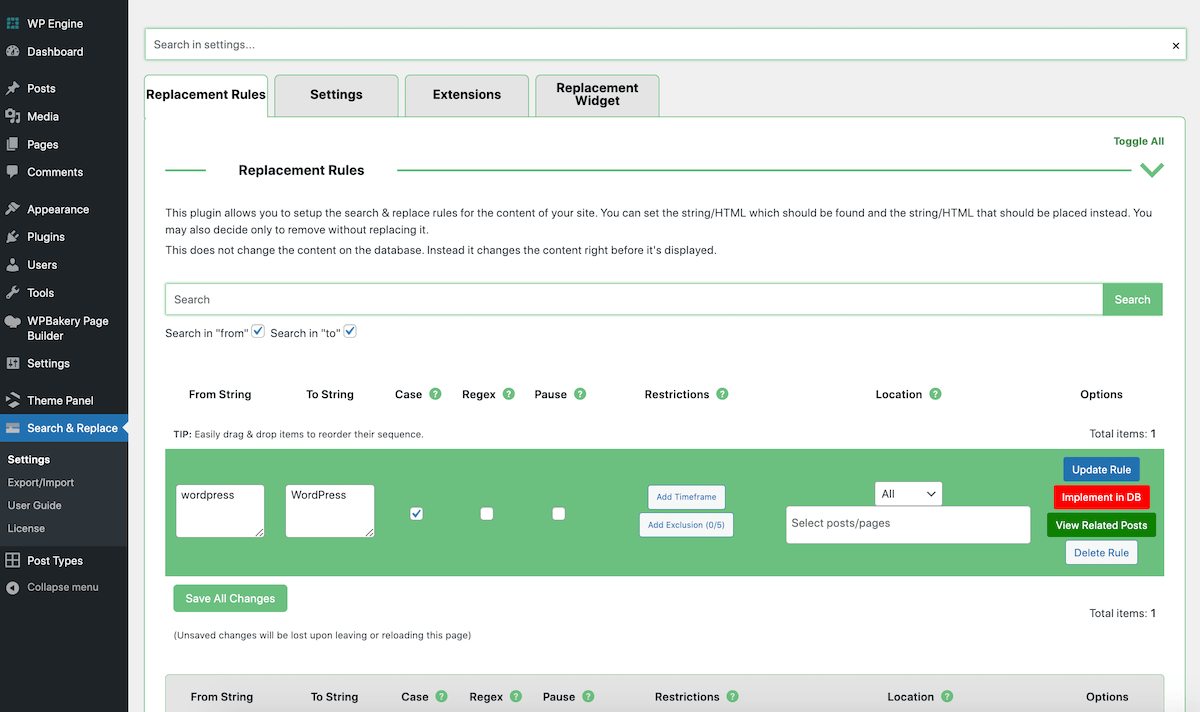This screenshot has height=712, width=1200.
Task: Click From String textarea containing wordpress
Action: [220, 511]
